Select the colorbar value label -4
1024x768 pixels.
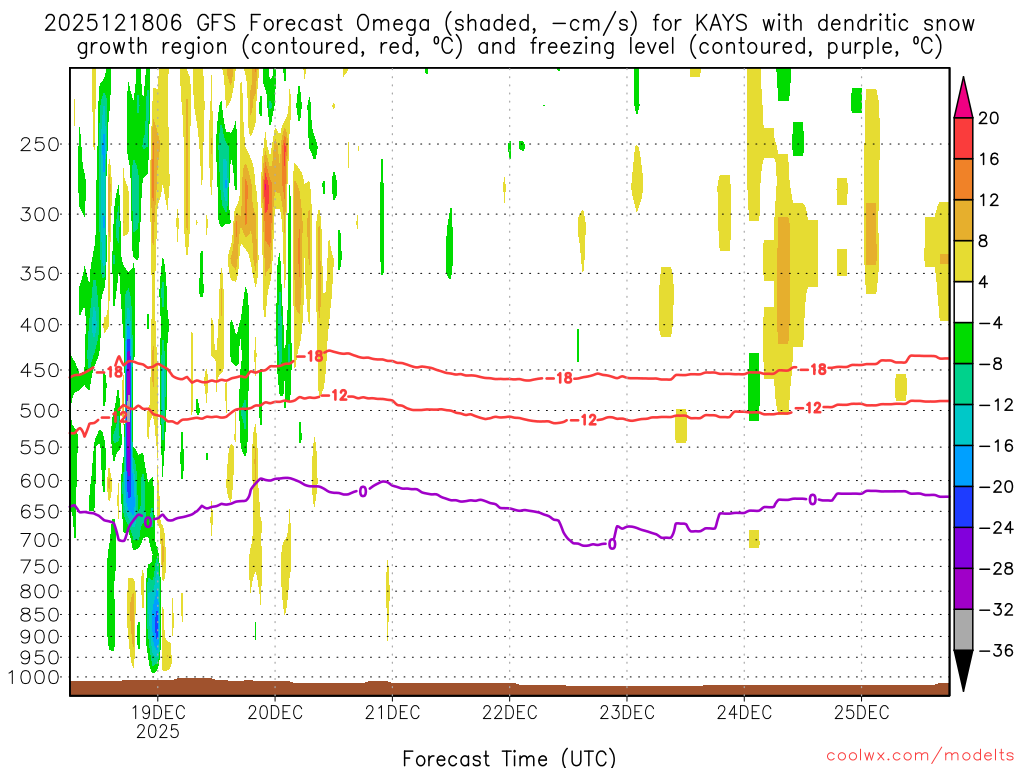point(990,323)
